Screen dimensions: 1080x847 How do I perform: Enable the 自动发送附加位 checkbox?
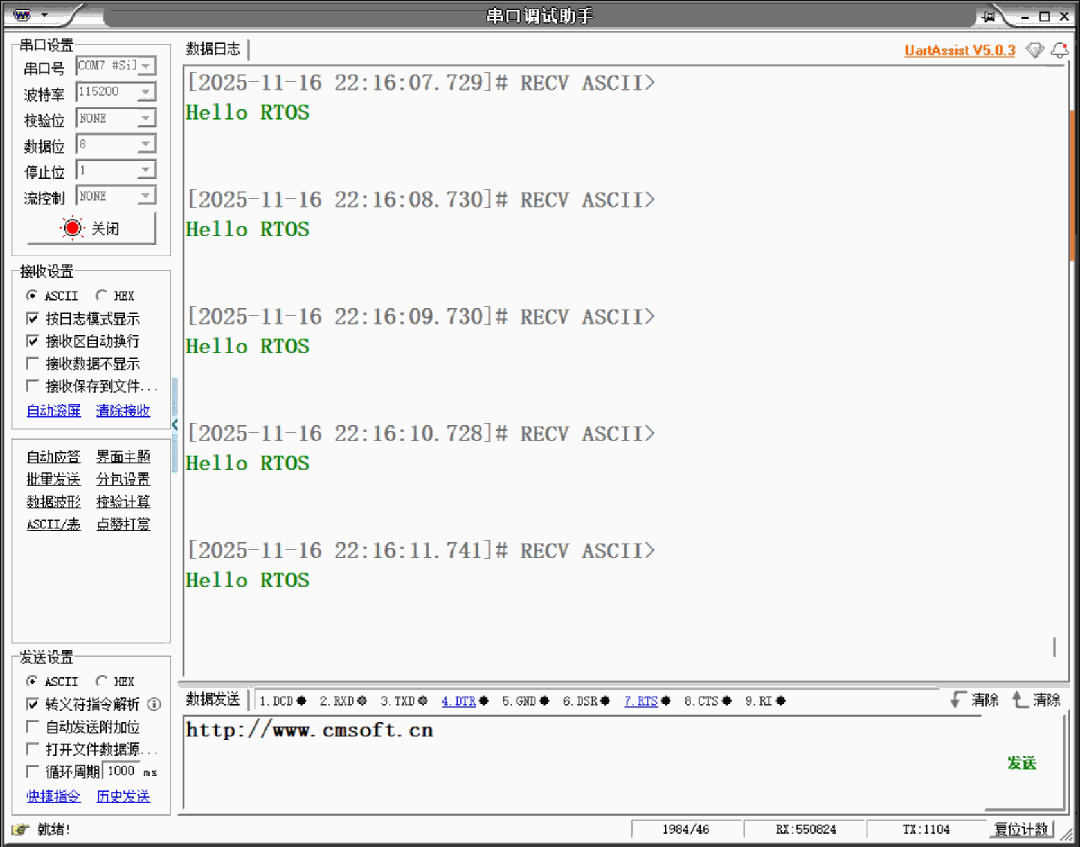tap(32, 726)
